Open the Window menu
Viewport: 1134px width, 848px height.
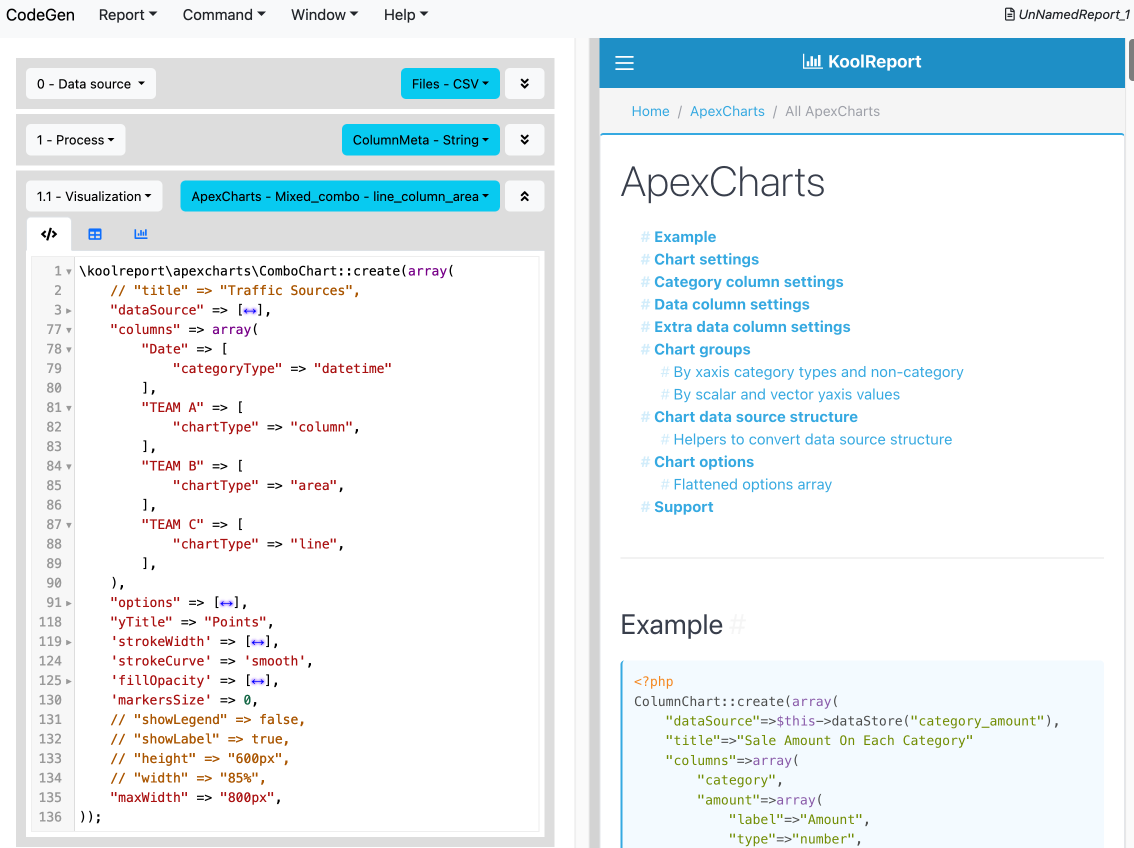point(324,14)
